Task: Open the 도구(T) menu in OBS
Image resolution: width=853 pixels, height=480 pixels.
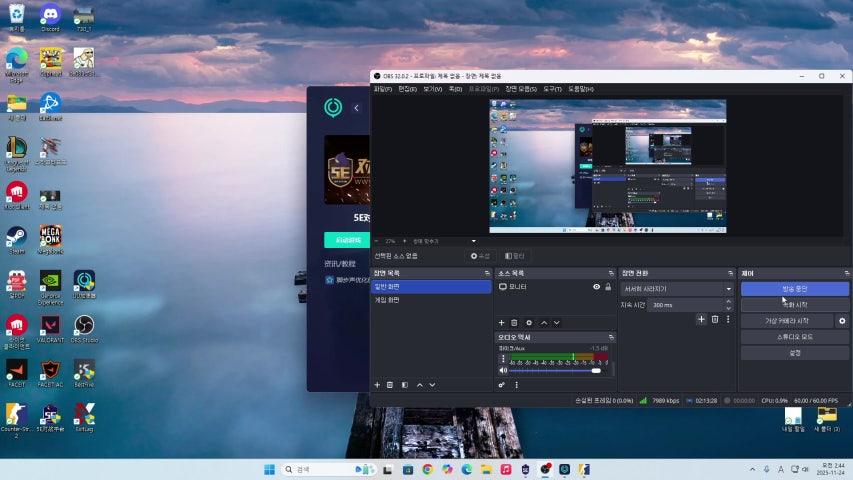Action: tap(552, 89)
